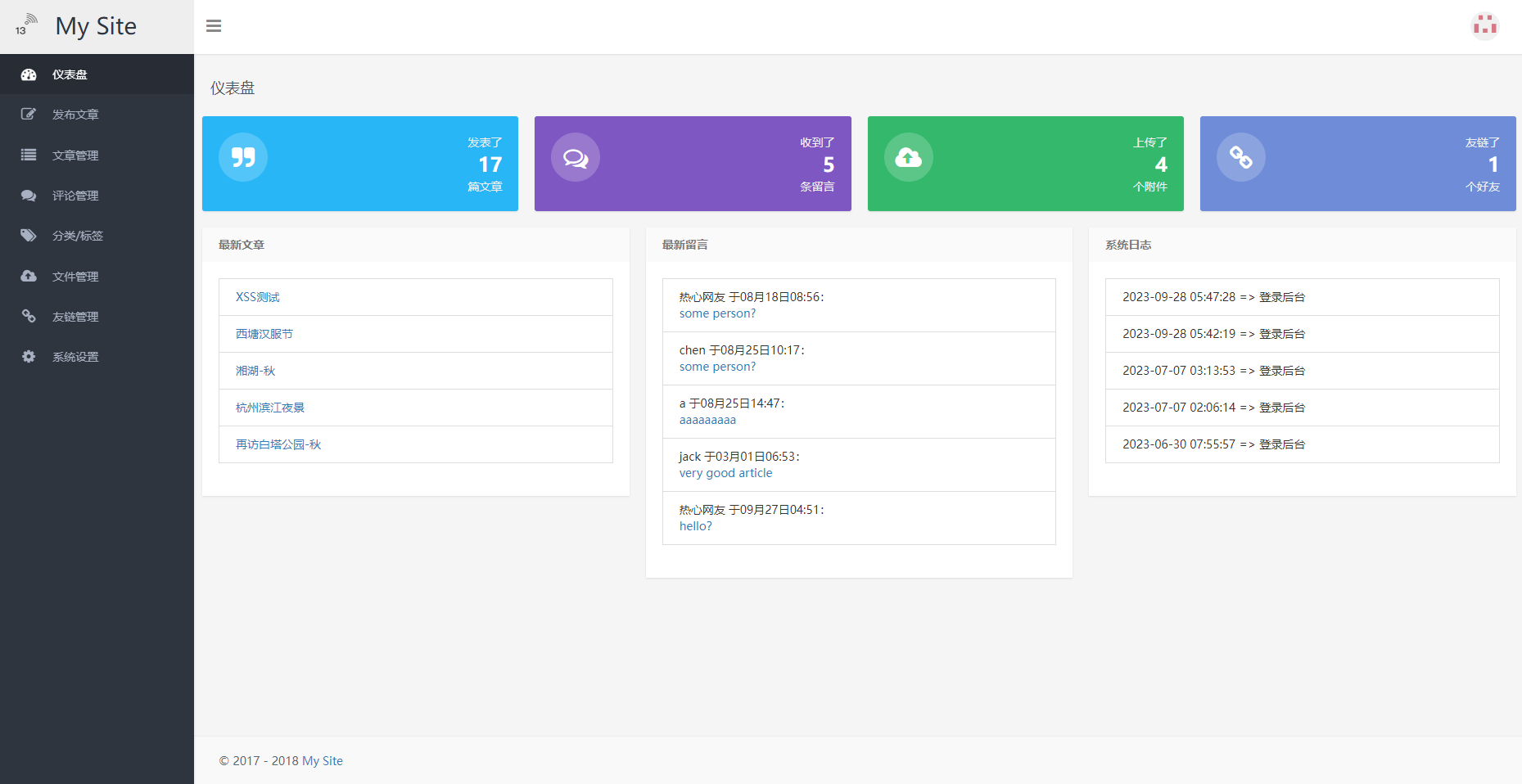The height and width of the screenshot is (784, 1522).
Task: Open the red avatar icon at top right
Action: (x=1485, y=25)
